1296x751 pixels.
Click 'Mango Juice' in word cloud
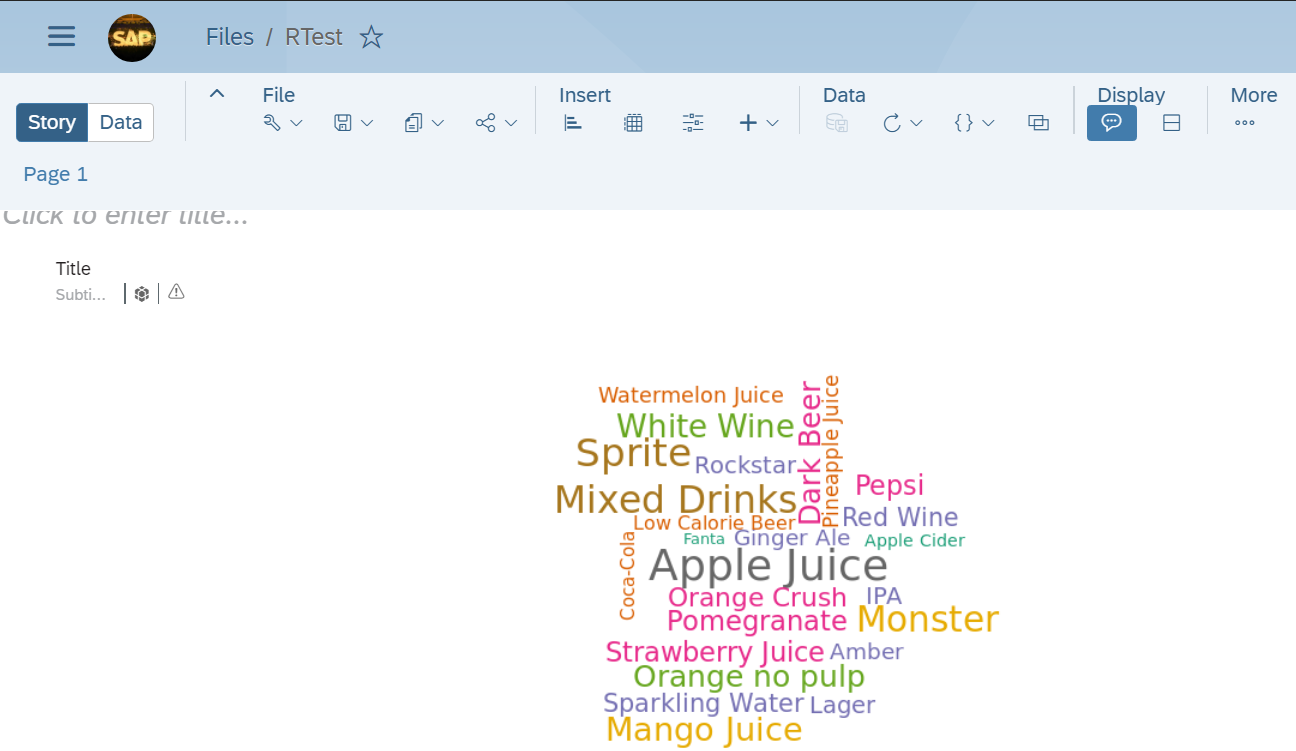(x=704, y=730)
